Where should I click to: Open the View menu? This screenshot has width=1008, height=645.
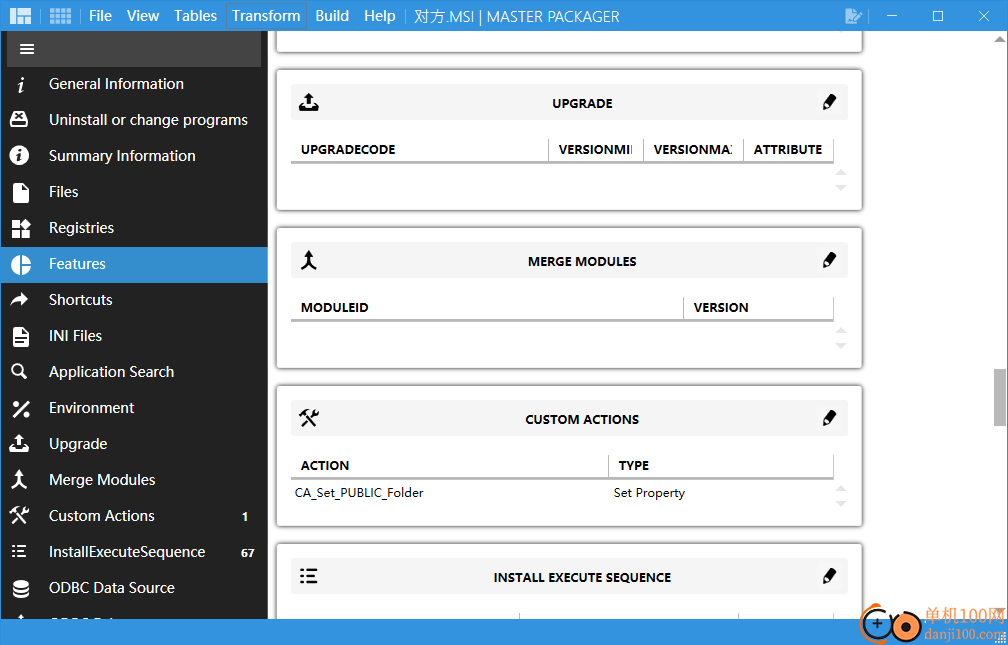(x=143, y=16)
